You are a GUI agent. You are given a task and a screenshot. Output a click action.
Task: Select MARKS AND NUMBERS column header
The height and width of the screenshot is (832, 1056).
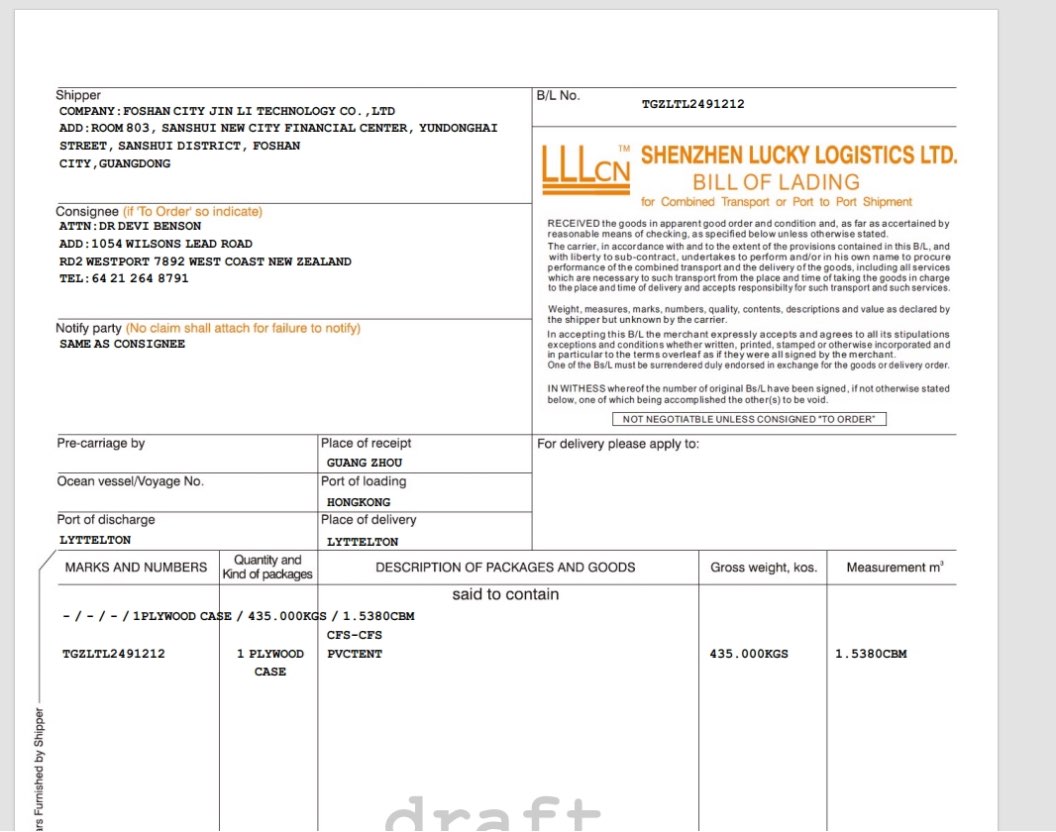136,567
